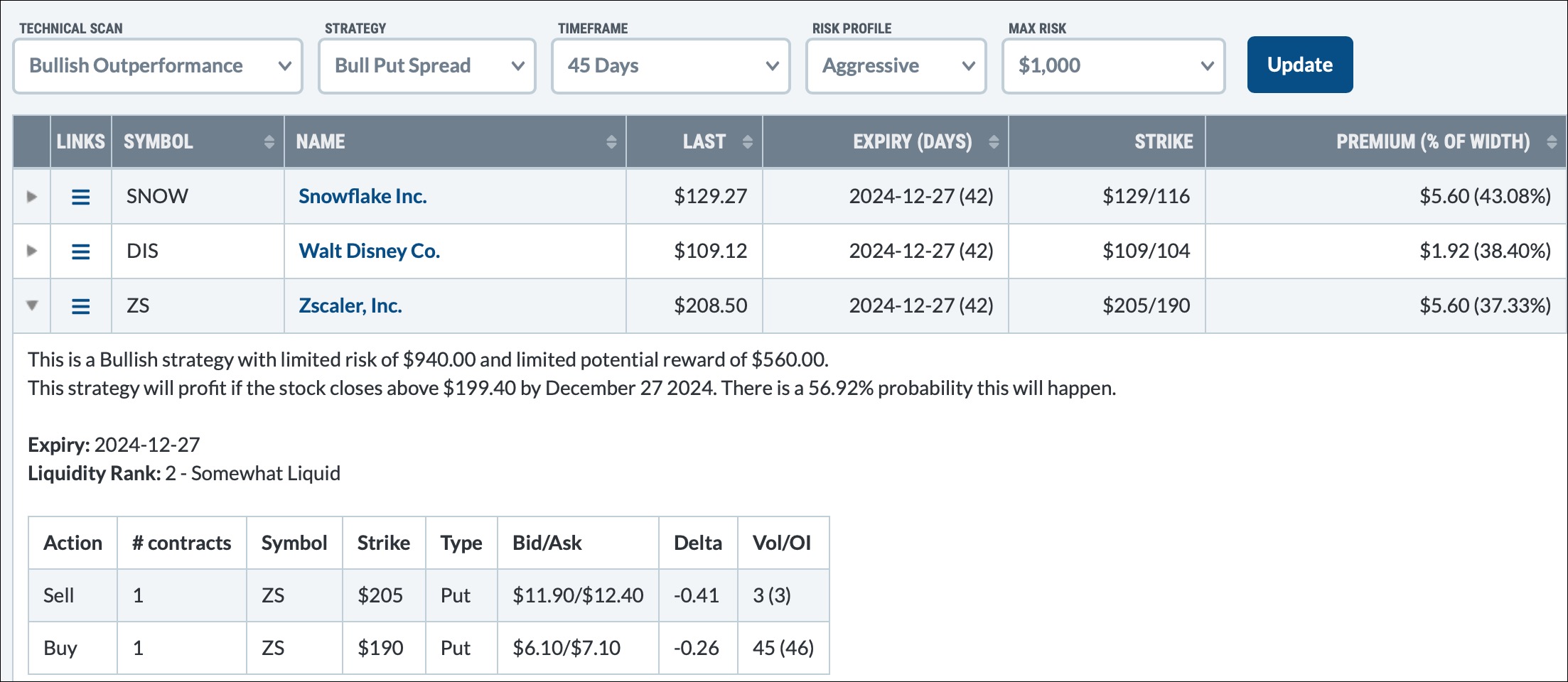Open the Snowflake Inc. link
The width and height of the screenshot is (1568, 682).
[363, 197]
